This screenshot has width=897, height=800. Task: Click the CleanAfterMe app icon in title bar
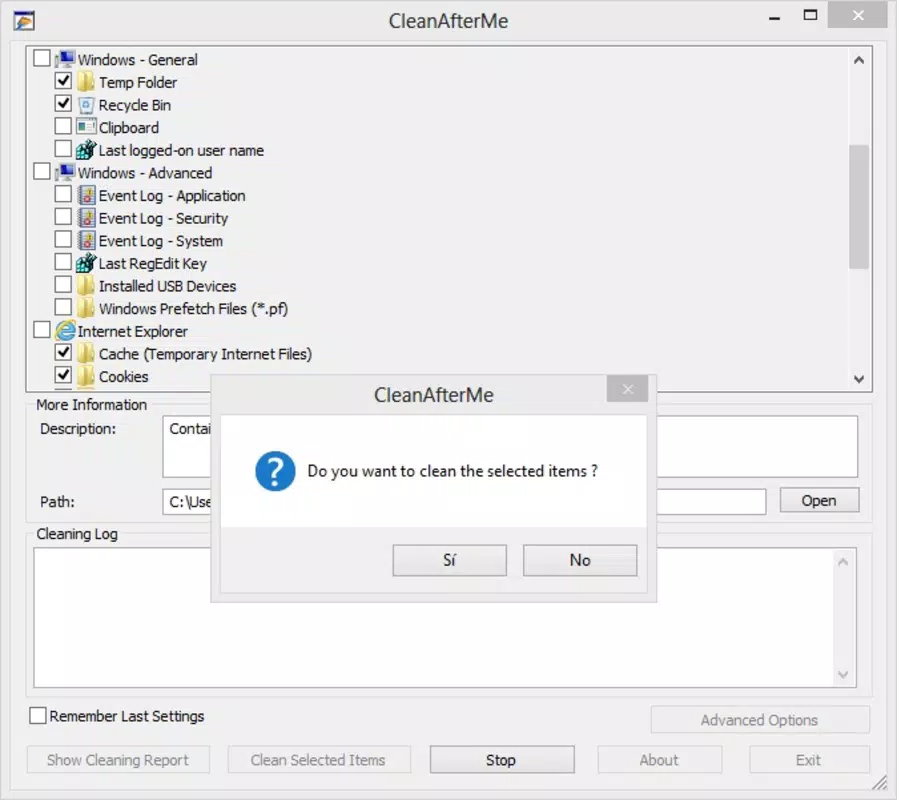pyautogui.click(x=24, y=21)
